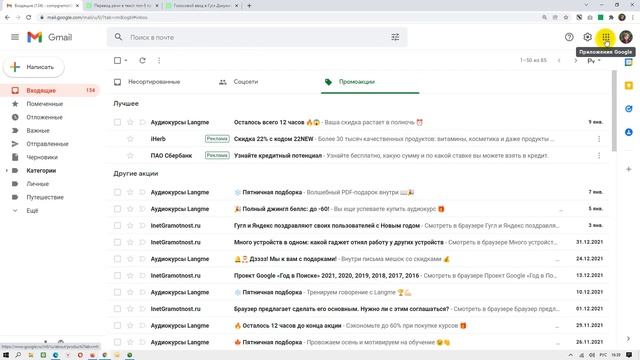The height and width of the screenshot is (360, 640).
Task: Star the Гугл и Яндекс поздравляют email
Action: click(x=130, y=226)
